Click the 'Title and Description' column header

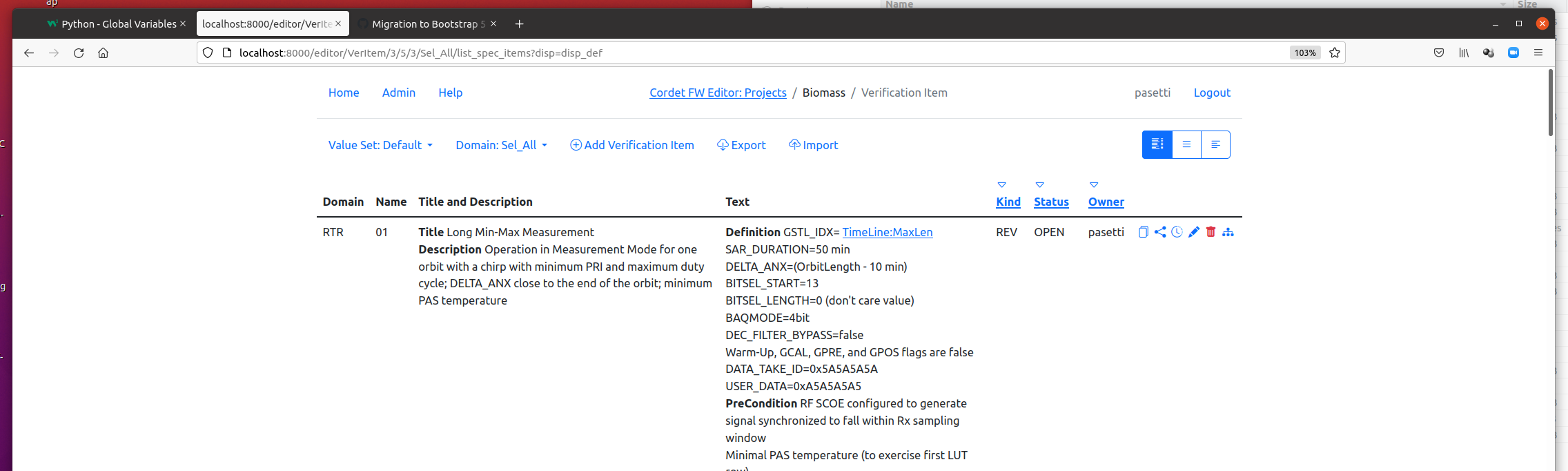[x=476, y=202]
